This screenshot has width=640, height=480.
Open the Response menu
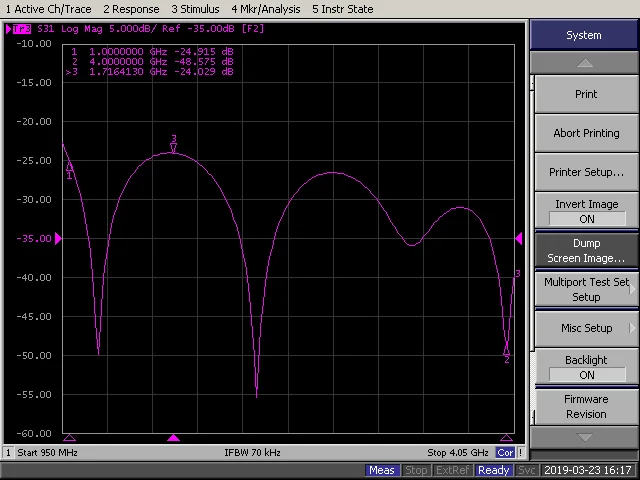point(131,9)
